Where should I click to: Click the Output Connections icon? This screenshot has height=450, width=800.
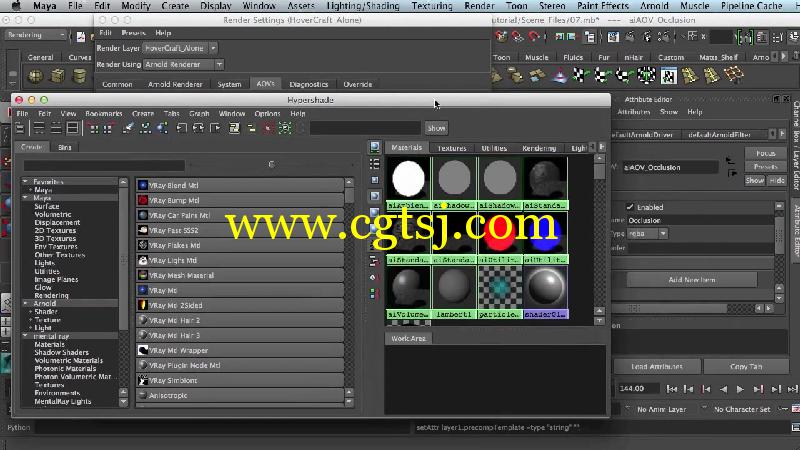pyautogui.click(x=215, y=128)
